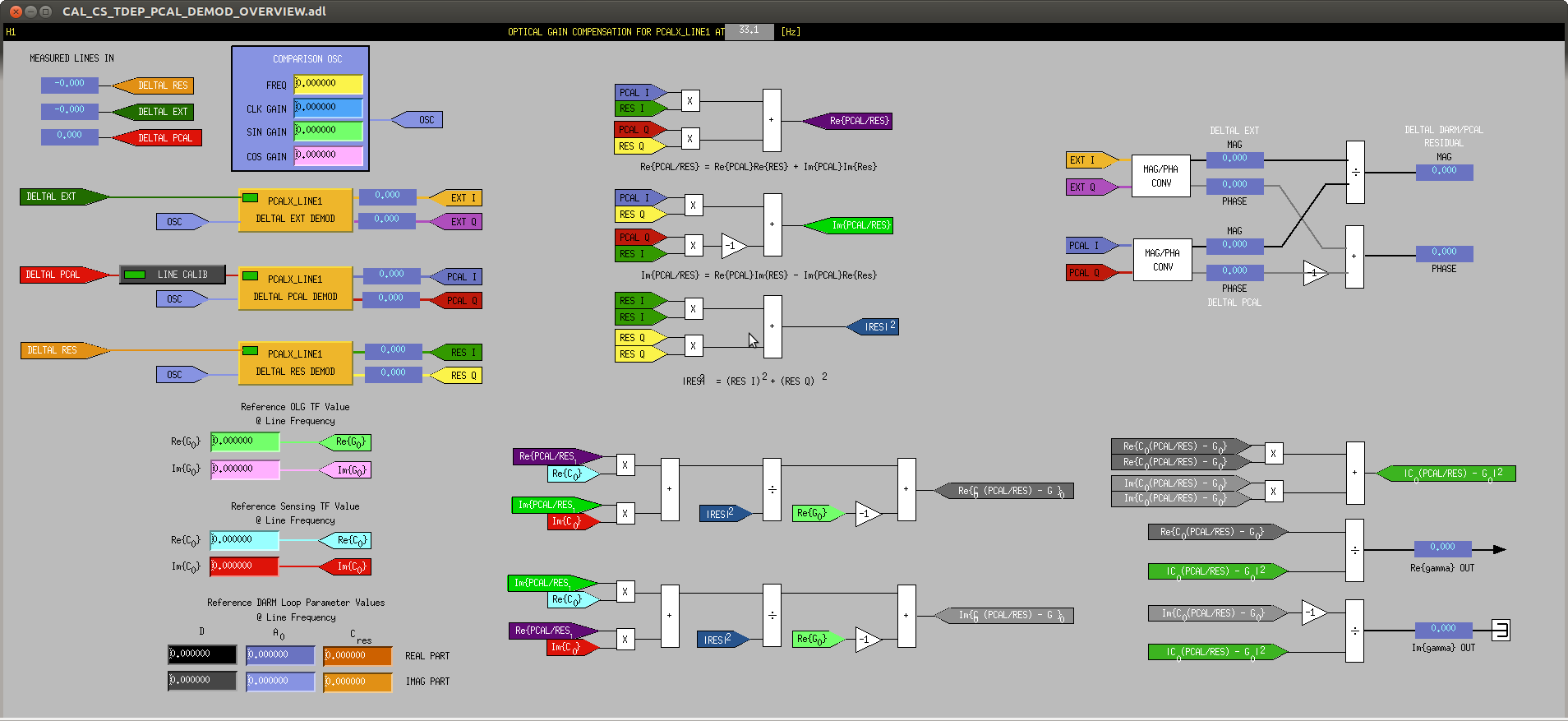Click the orange Cres real part field
This screenshot has width=1568, height=721.
(x=357, y=656)
